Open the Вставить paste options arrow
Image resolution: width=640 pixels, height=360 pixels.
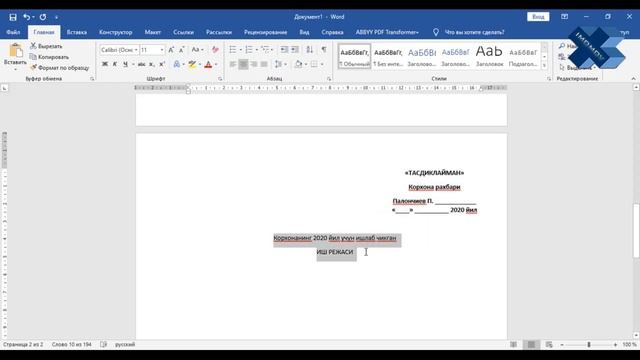pos(16,69)
